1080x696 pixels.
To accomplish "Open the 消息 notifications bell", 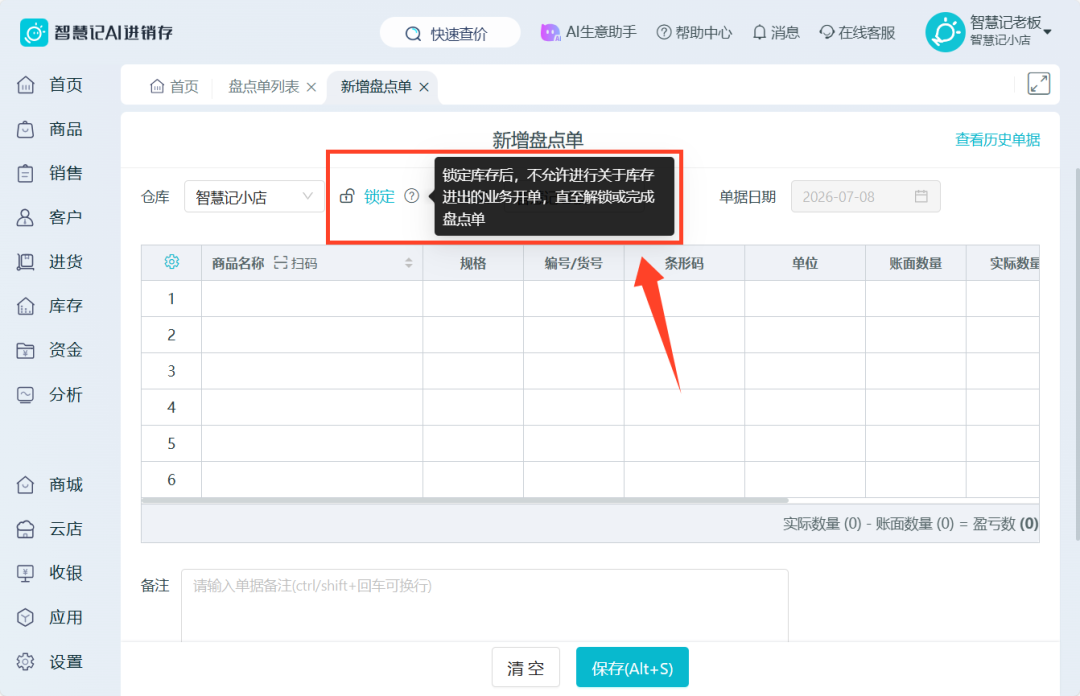I will pyautogui.click(x=776, y=32).
